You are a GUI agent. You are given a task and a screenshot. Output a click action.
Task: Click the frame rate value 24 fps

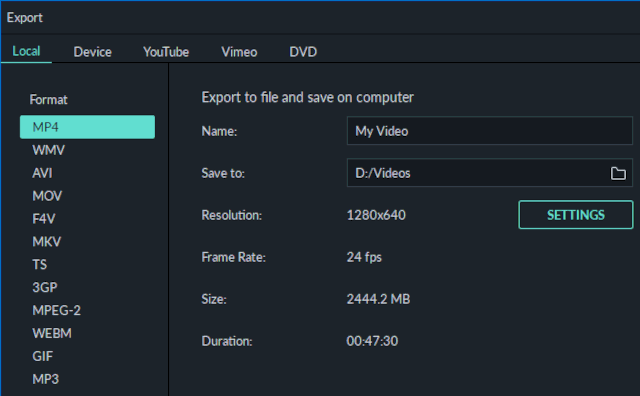pos(364,257)
